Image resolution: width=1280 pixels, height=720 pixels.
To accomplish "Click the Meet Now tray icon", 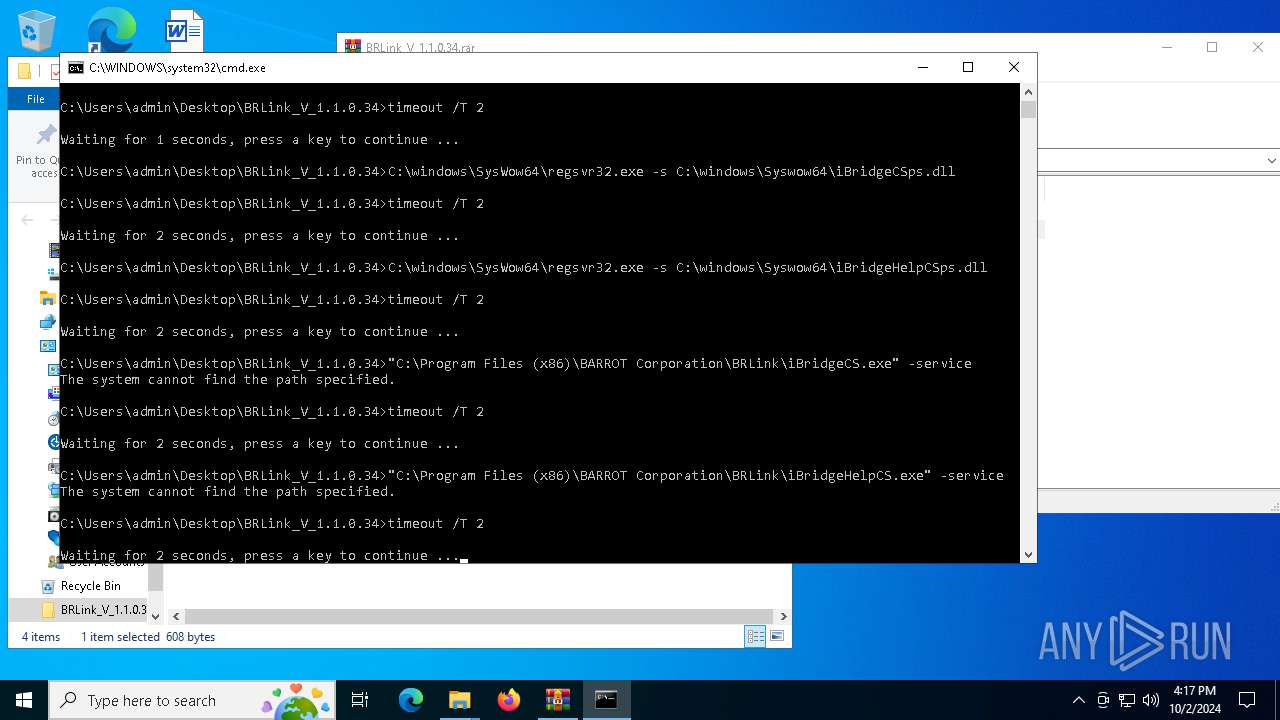I will pyautogui.click(x=1103, y=700).
